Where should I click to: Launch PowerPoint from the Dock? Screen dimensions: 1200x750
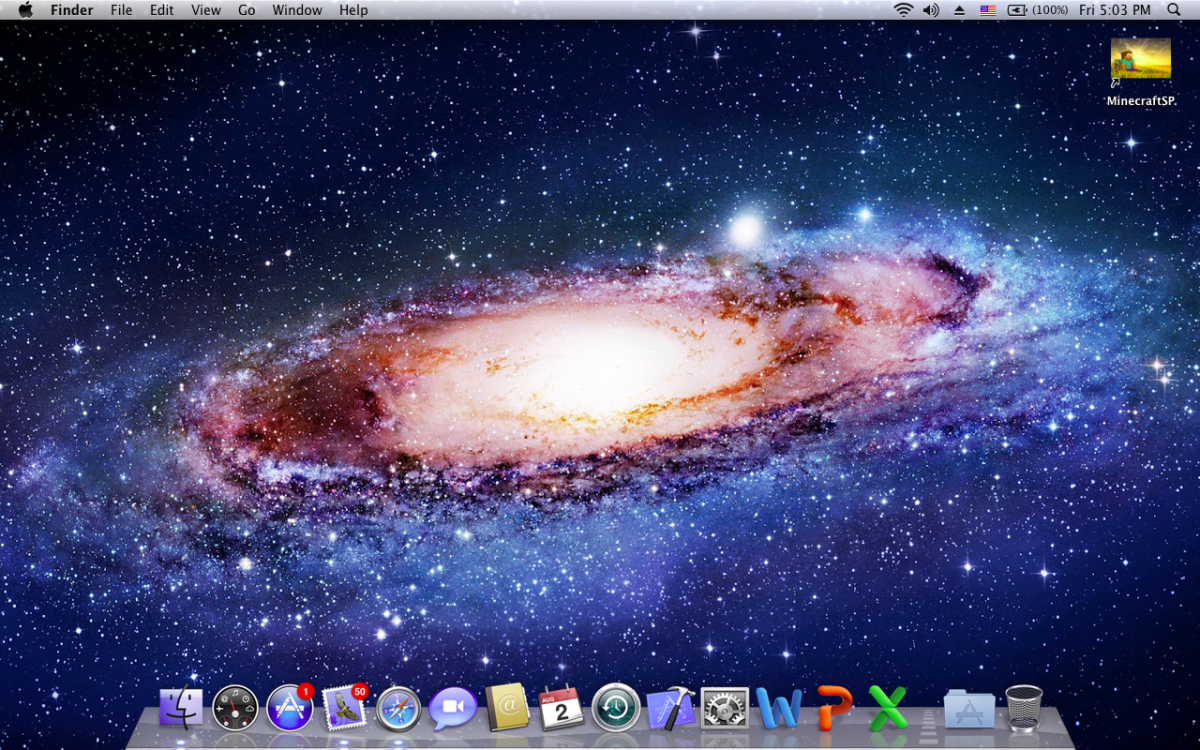833,708
